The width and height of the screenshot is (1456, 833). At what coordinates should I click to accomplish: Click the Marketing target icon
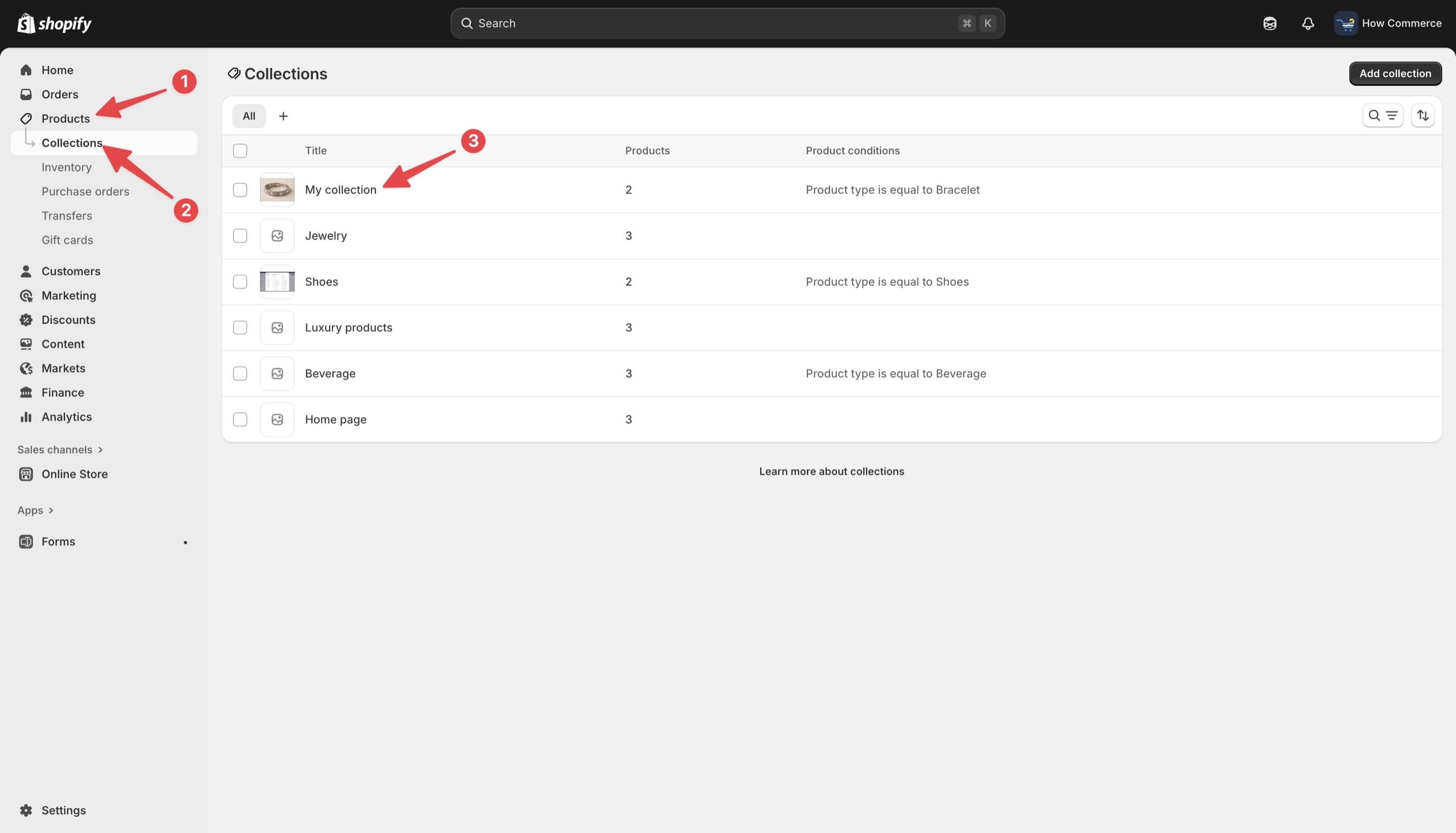[26, 296]
